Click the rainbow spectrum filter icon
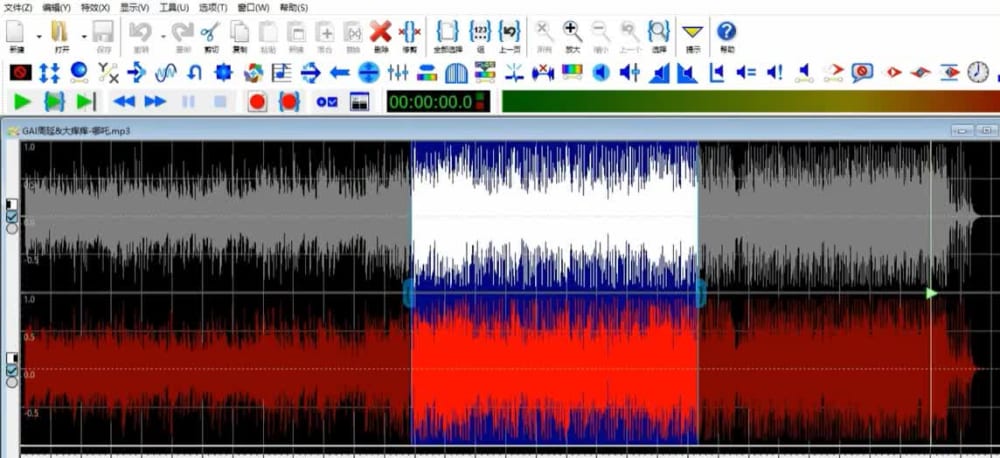Viewport: 1000px width, 458px height. pos(572,71)
